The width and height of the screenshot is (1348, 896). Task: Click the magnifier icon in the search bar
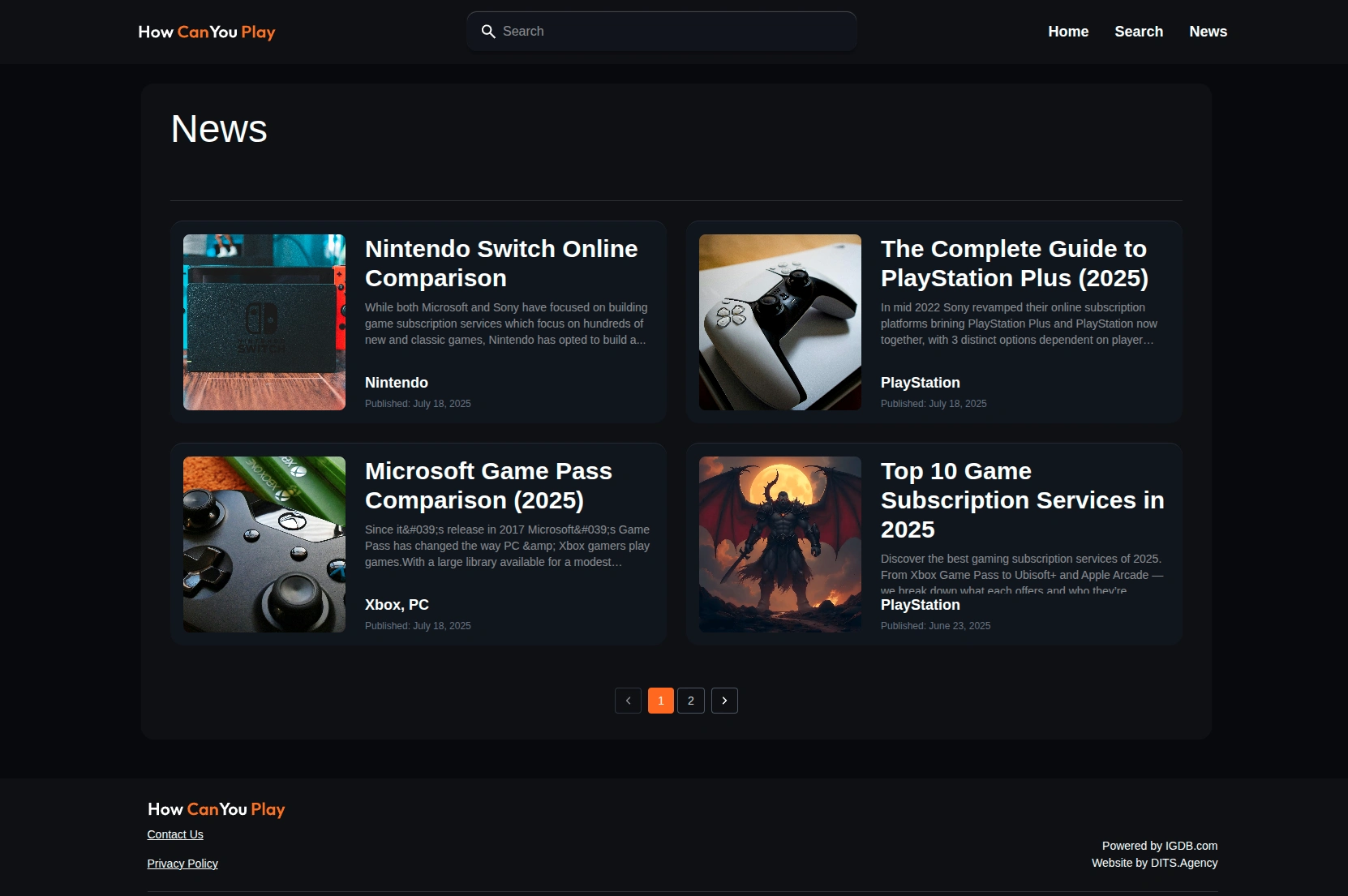pyautogui.click(x=488, y=32)
